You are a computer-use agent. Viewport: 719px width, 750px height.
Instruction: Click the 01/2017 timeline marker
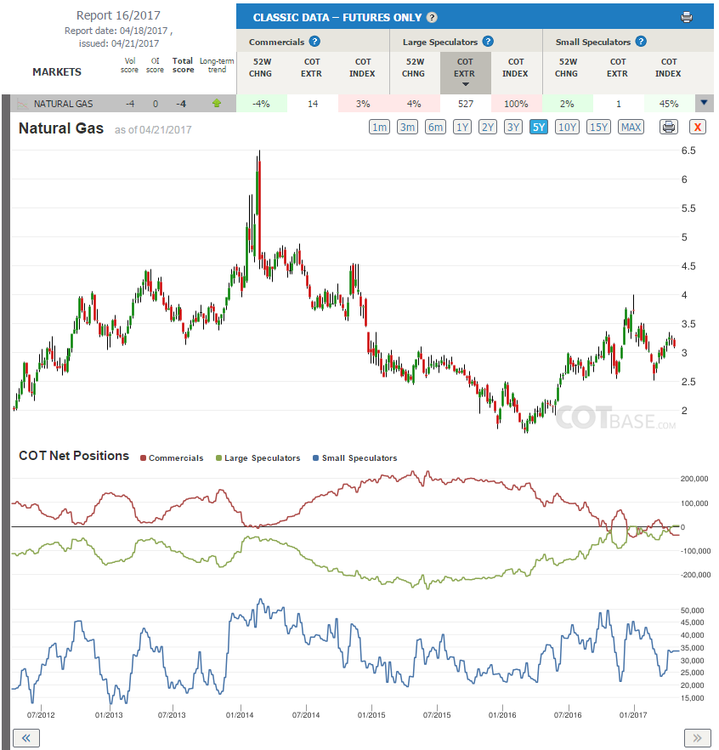pyautogui.click(x=633, y=716)
